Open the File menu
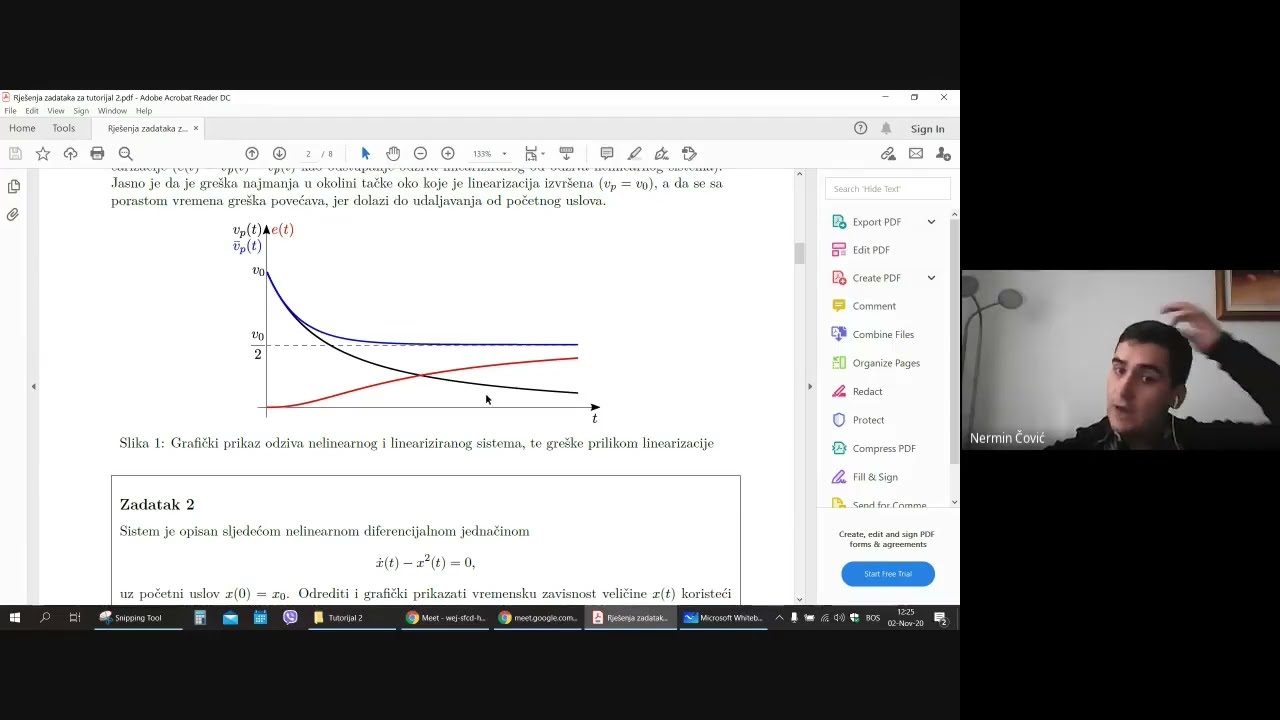Viewport: 1280px width, 720px height. coord(10,111)
